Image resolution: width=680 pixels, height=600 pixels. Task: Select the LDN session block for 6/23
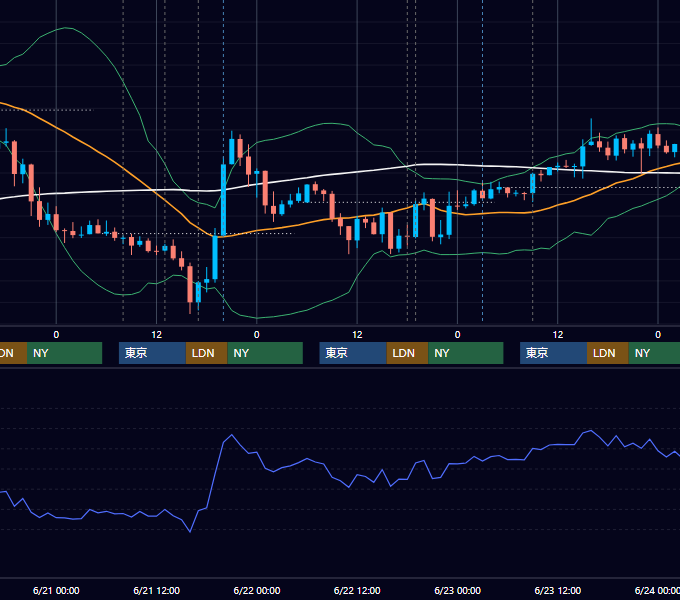coord(608,353)
